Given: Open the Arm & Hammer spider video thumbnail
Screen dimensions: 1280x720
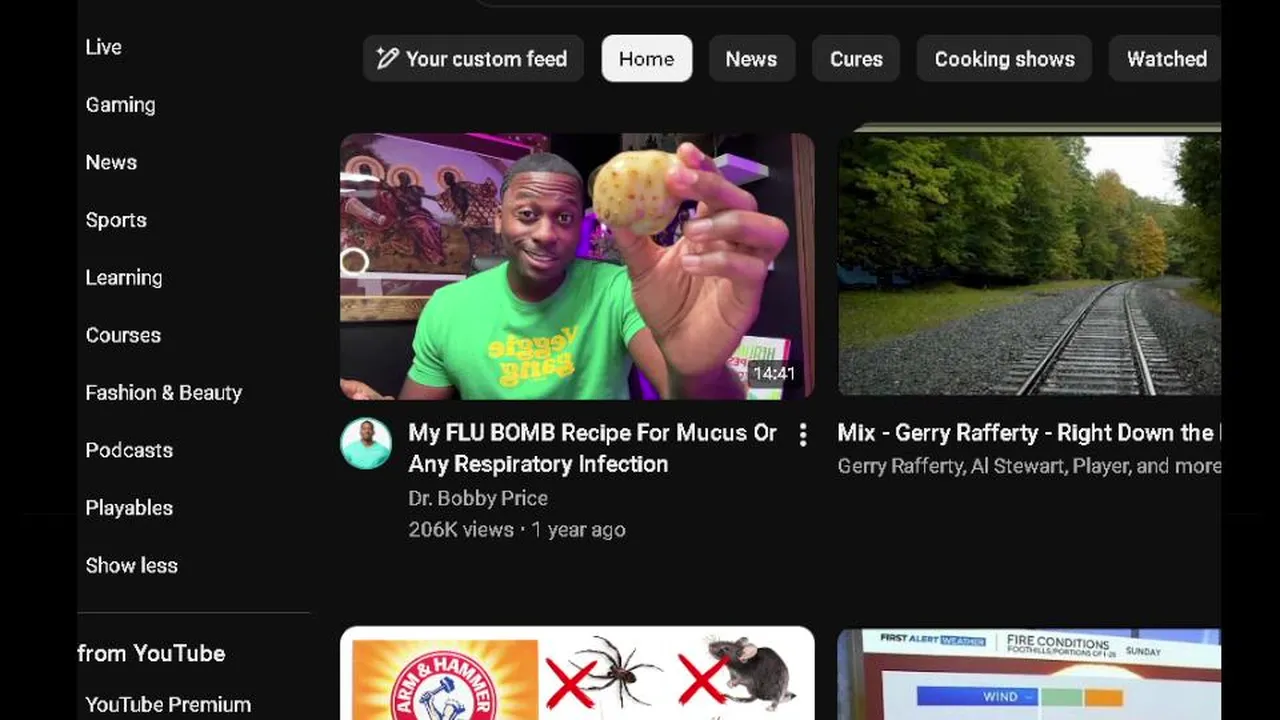Looking at the screenshot, I should 577,673.
